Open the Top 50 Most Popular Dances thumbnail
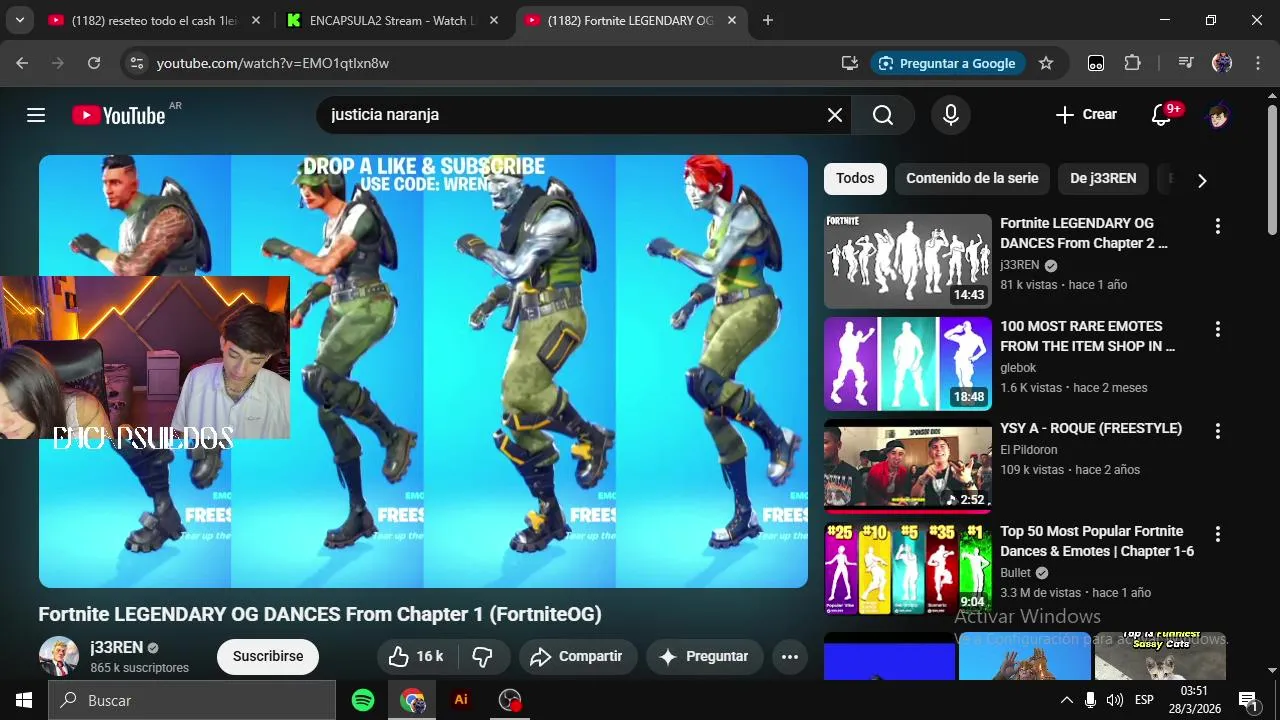The height and width of the screenshot is (720, 1280). coord(908,569)
